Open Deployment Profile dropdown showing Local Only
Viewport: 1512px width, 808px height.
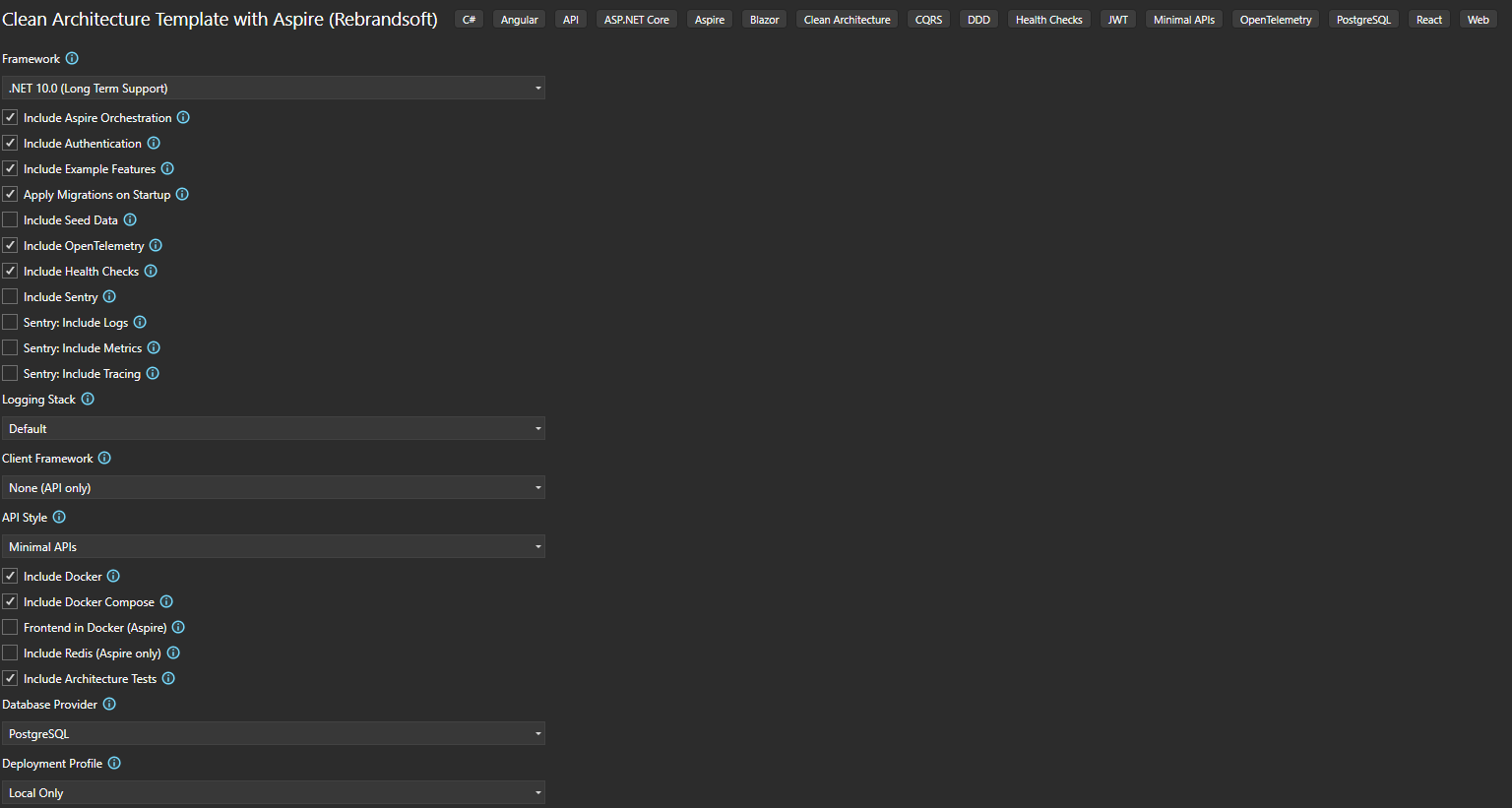tap(274, 793)
